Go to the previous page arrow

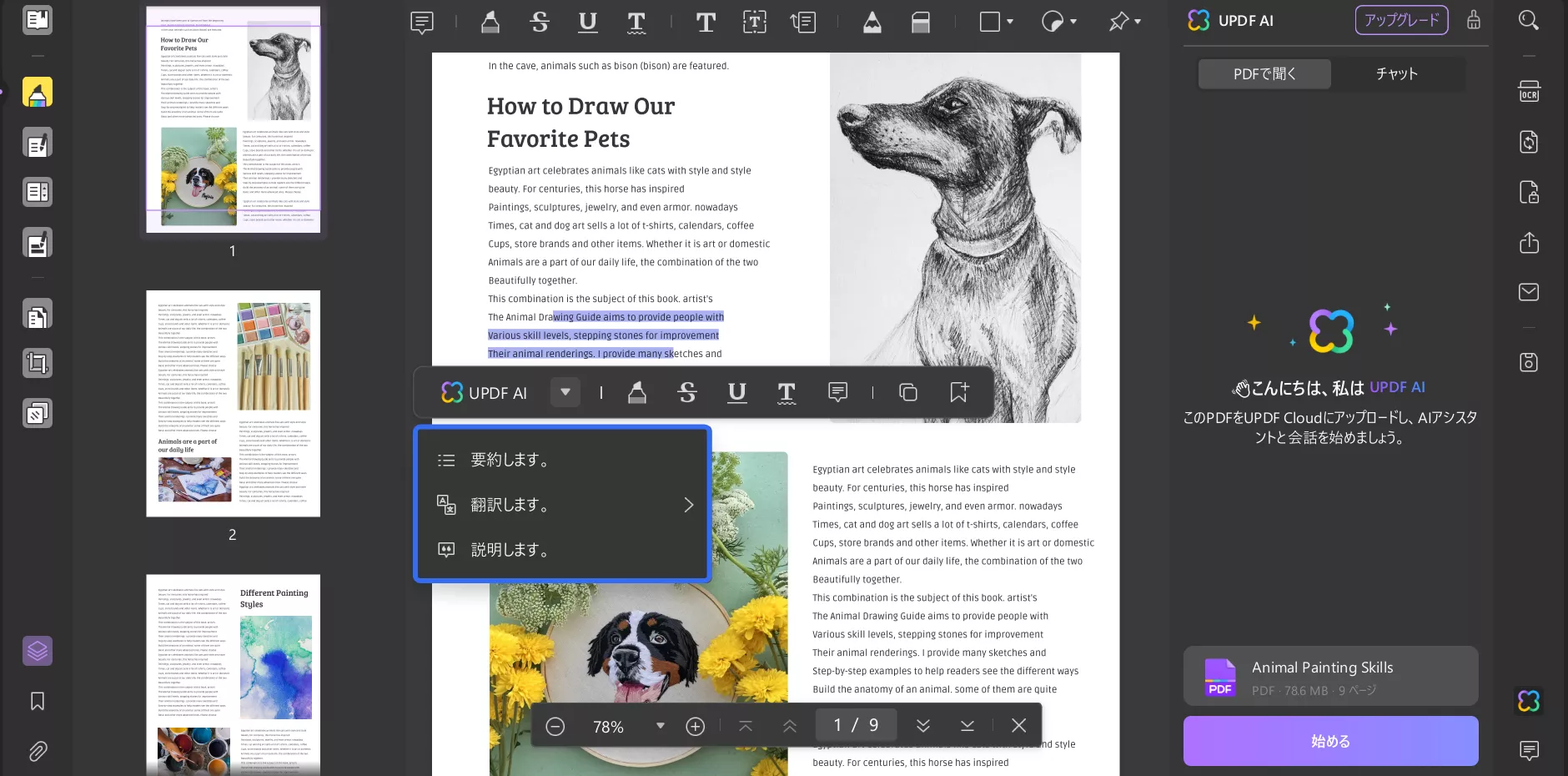tap(790, 726)
